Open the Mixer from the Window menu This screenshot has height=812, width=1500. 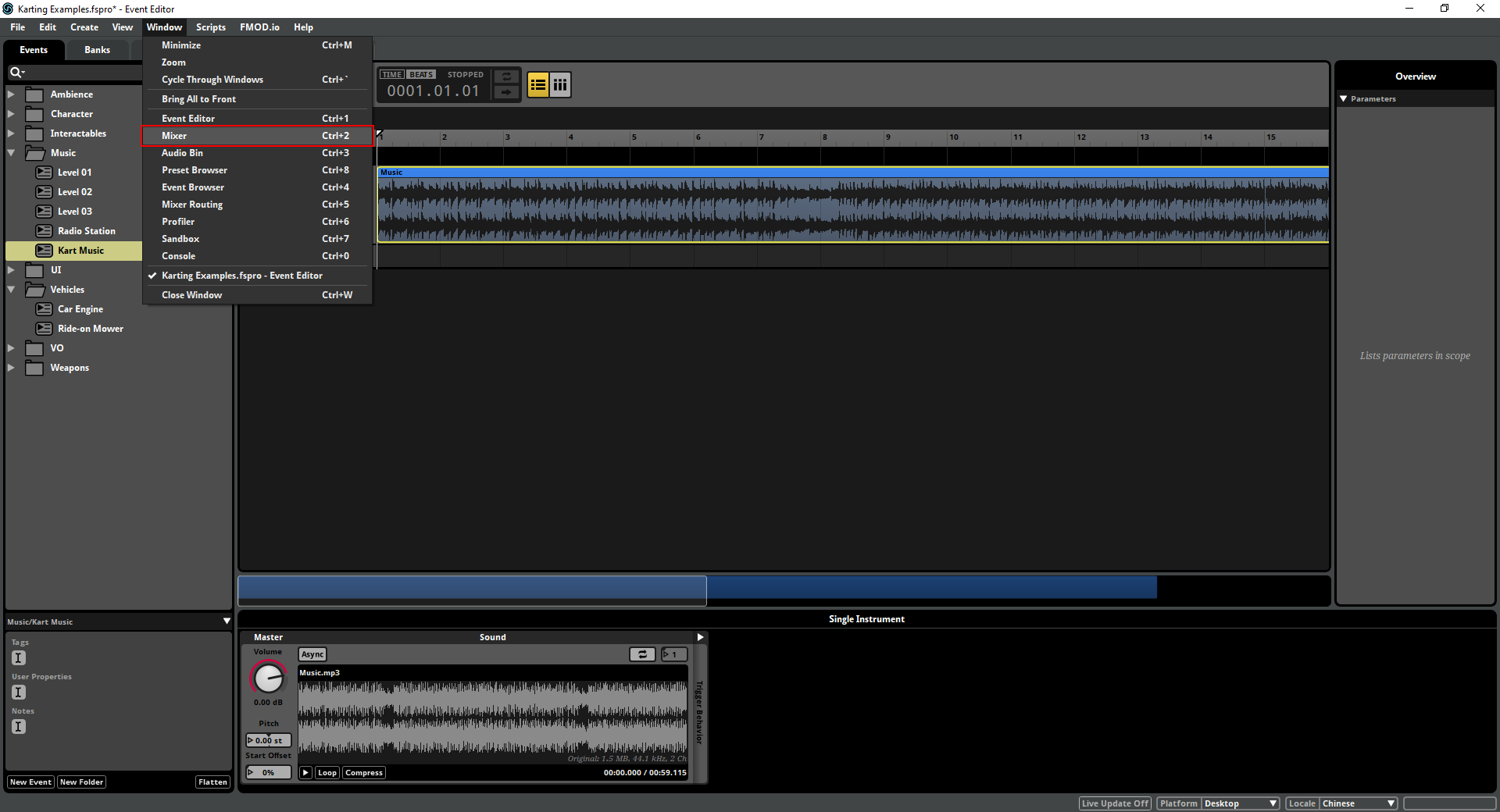(234, 135)
